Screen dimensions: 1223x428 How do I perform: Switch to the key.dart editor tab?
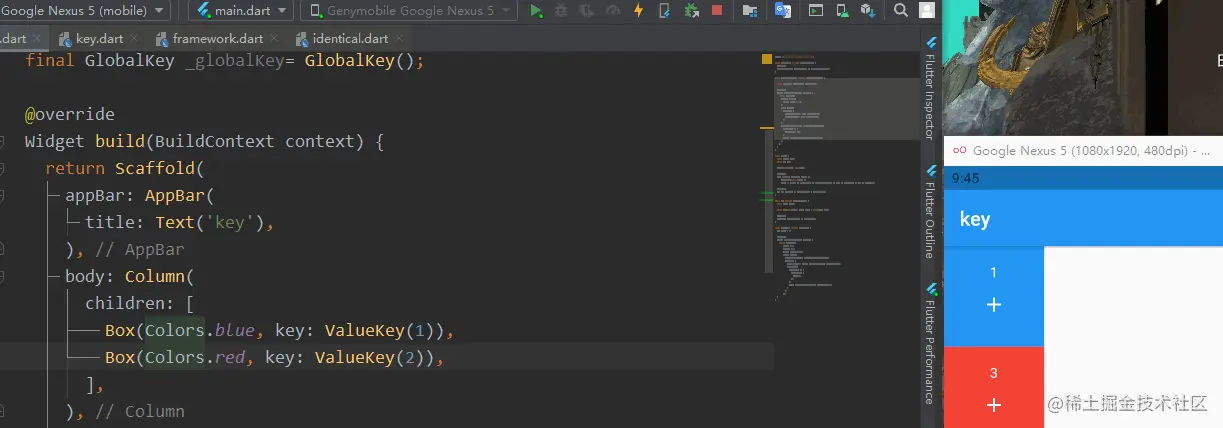pos(99,39)
